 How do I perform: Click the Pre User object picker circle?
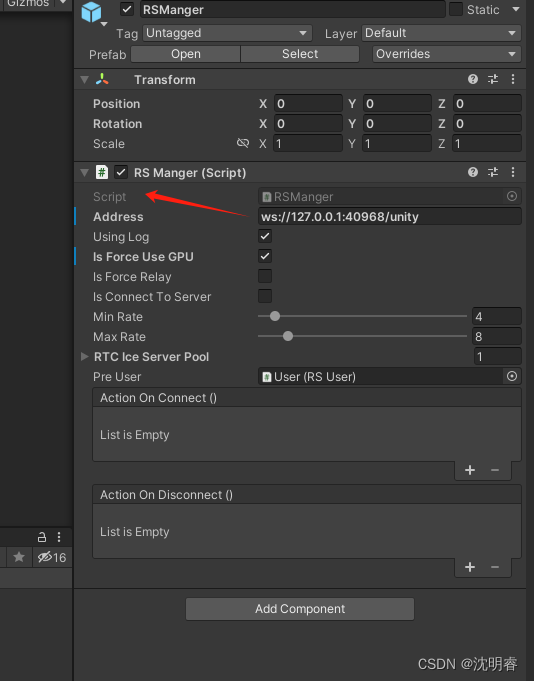coord(512,376)
